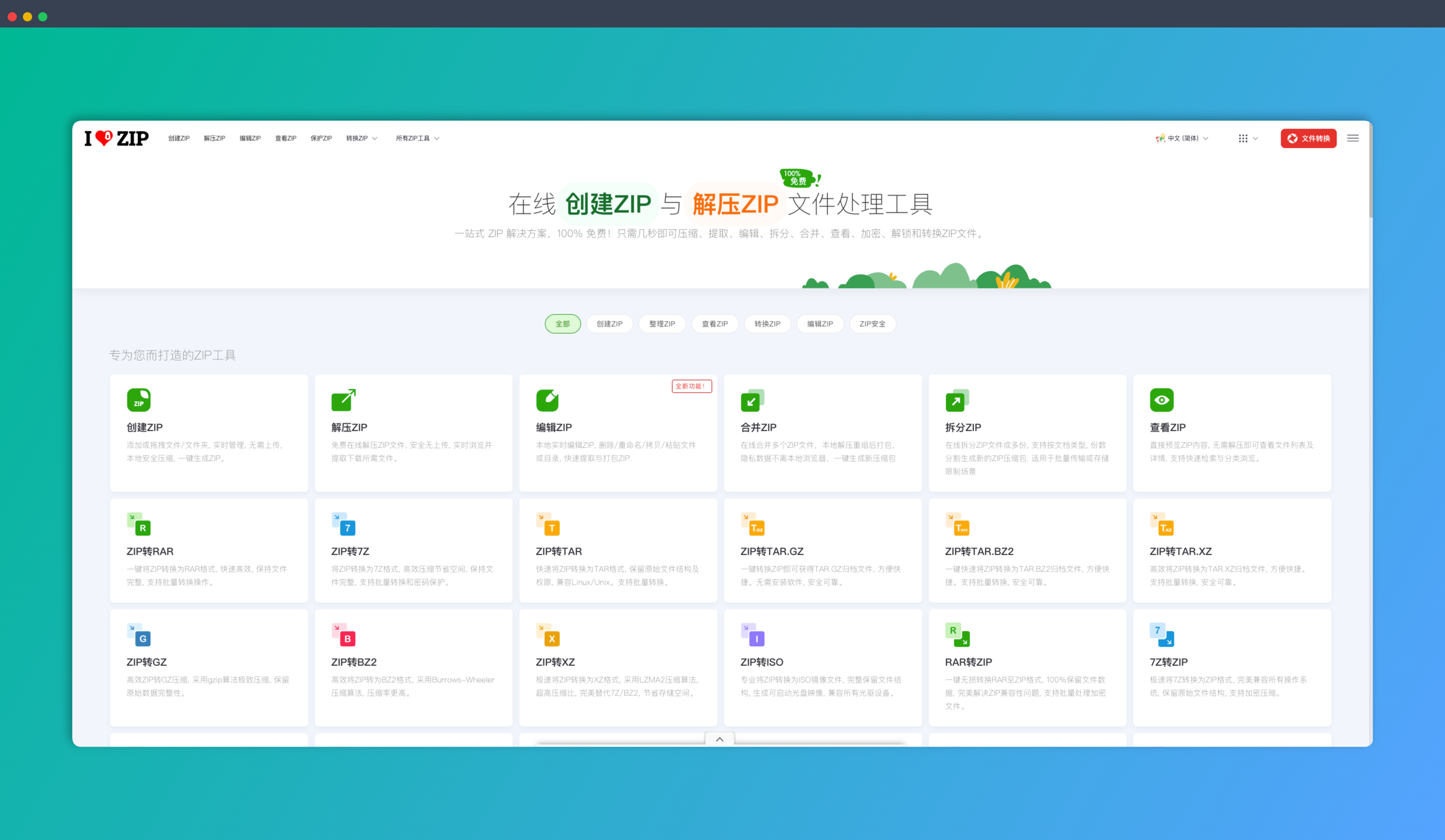The image size is (1445, 840).
Task: Click the ZIP转TAR orange T icon
Action: point(548,524)
